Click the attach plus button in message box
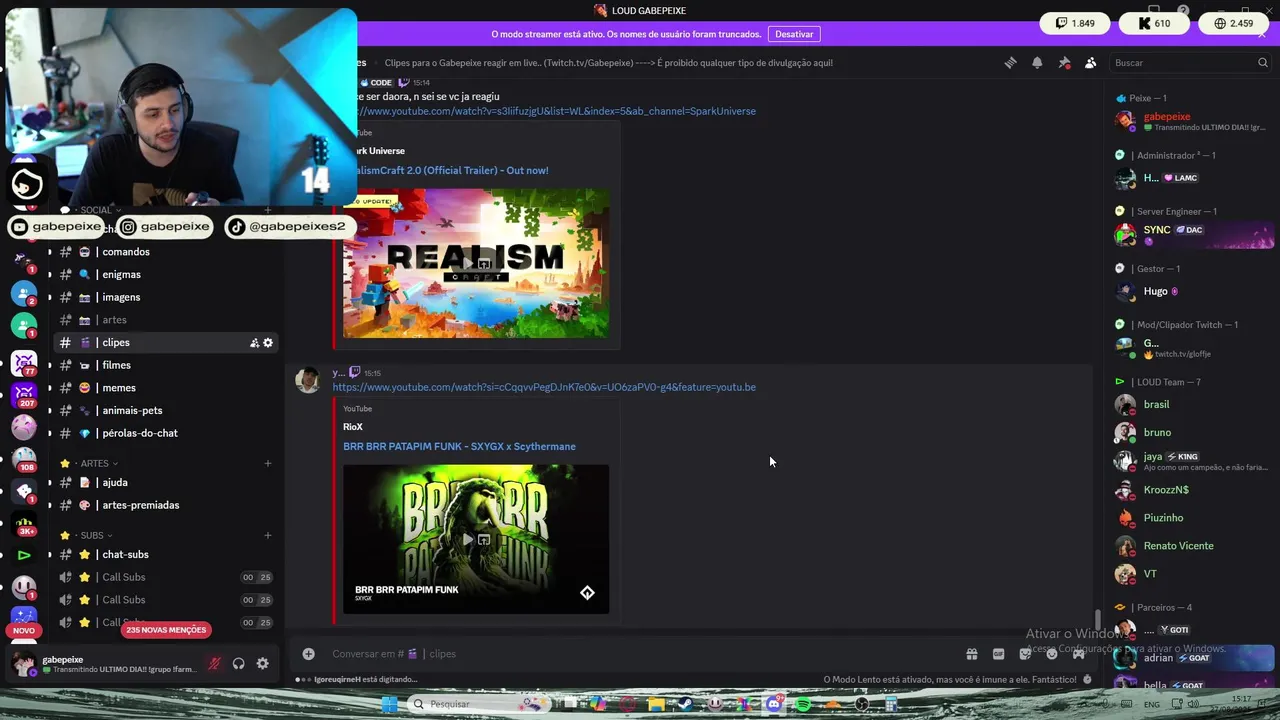 point(309,654)
